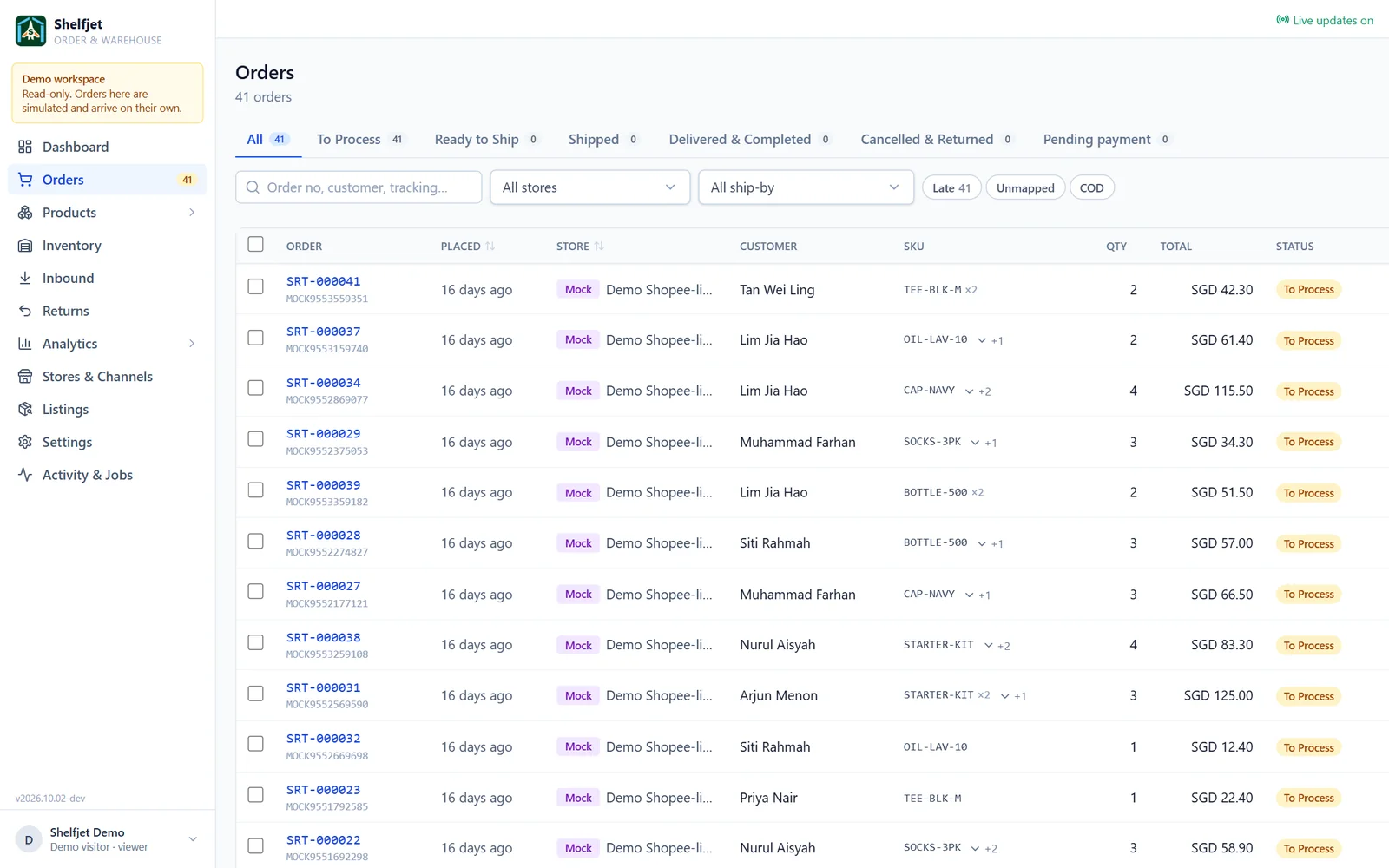The width and height of the screenshot is (1389, 868).
Task: Sort by Placed column arrows icon
Action: tap(490, 247)
